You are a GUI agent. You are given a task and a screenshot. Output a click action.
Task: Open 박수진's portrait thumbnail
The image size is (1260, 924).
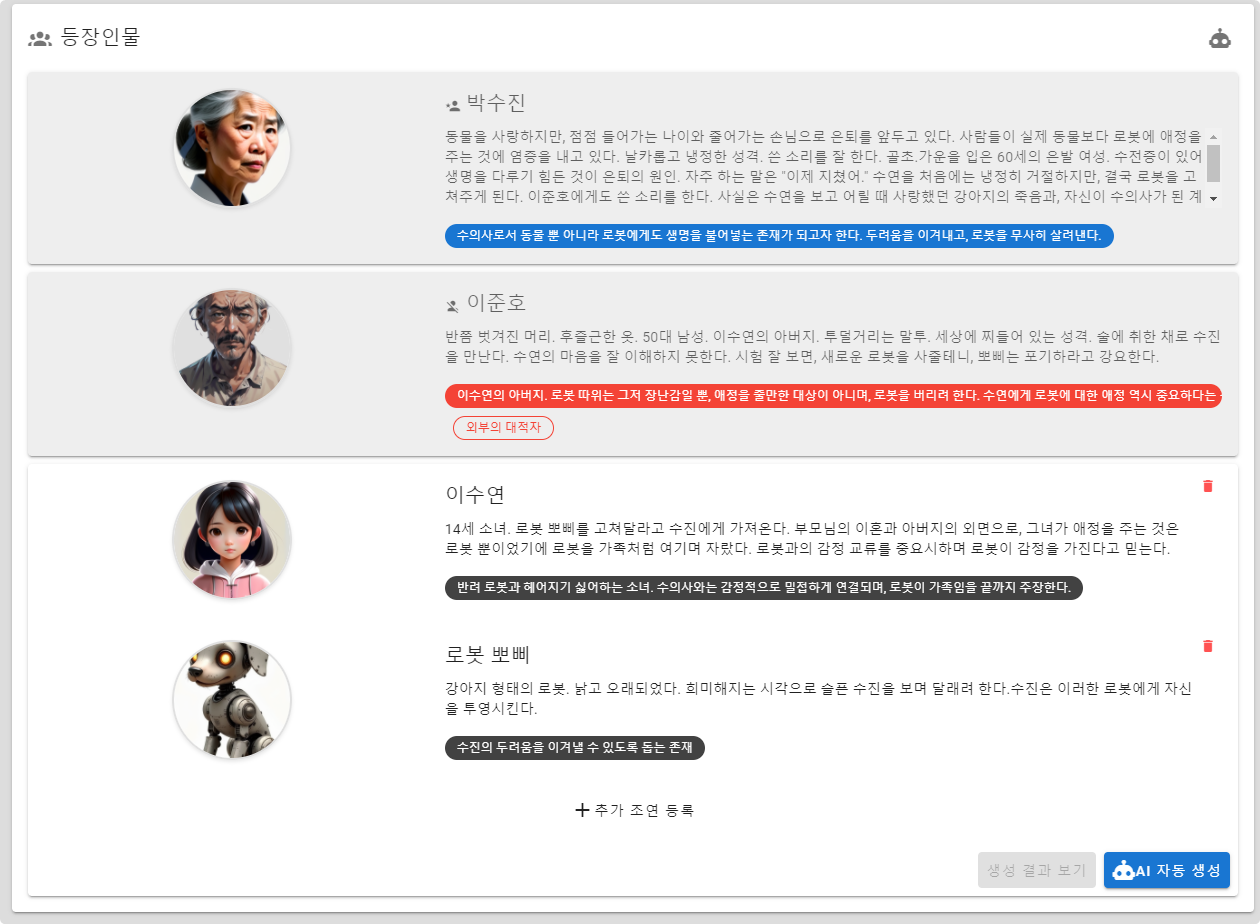(x=232, y=148)
